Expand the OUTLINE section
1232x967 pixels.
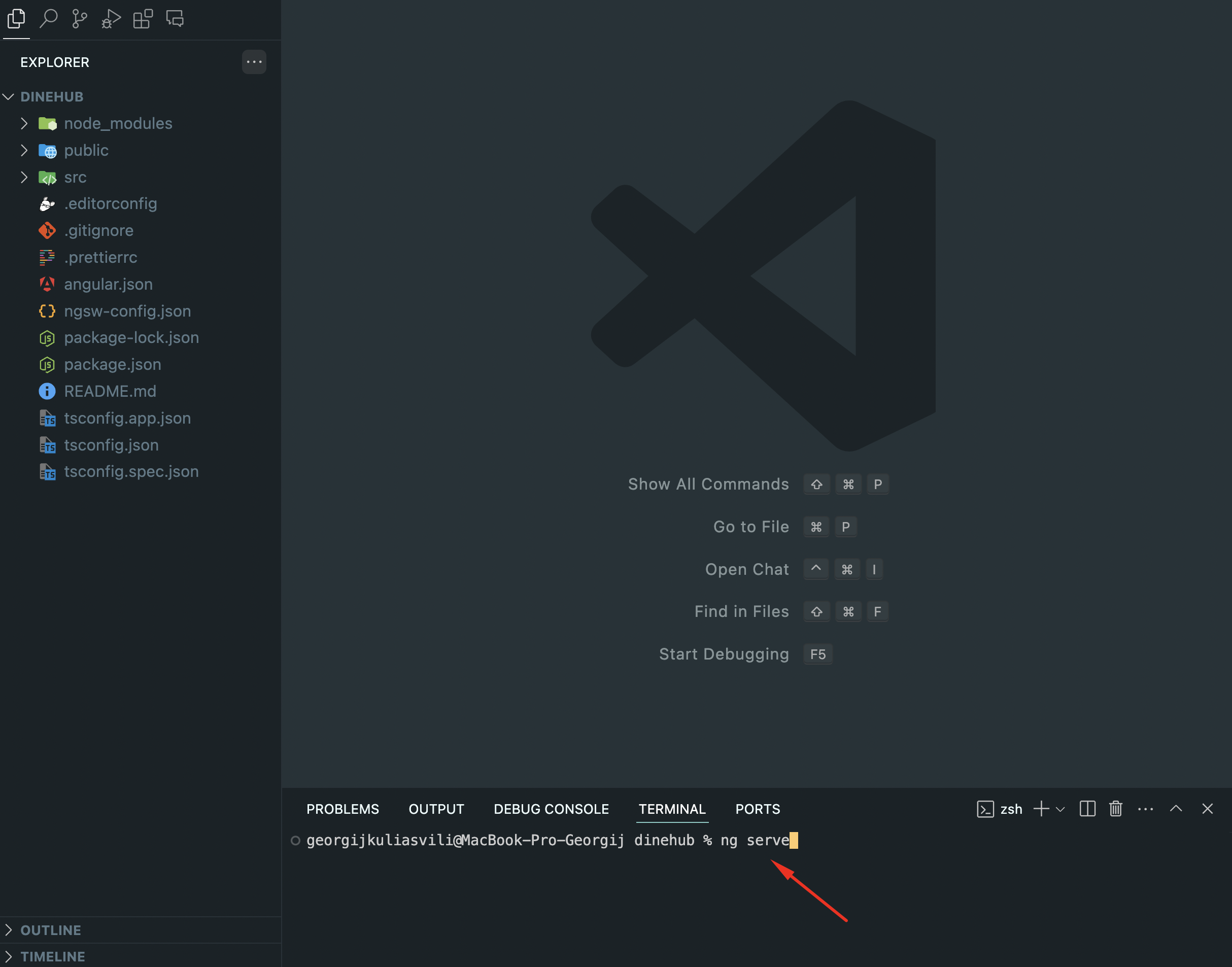(x=141, y=930)
